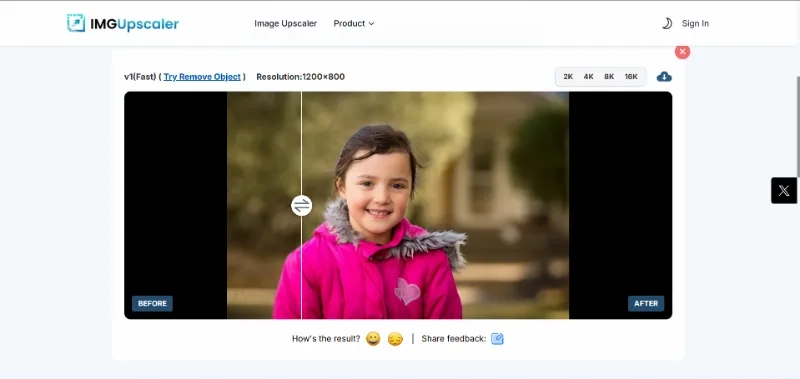Rate result with sad face emoji
Image resolution: width=800 pixels, height=379 pixels.
(395, 339)
